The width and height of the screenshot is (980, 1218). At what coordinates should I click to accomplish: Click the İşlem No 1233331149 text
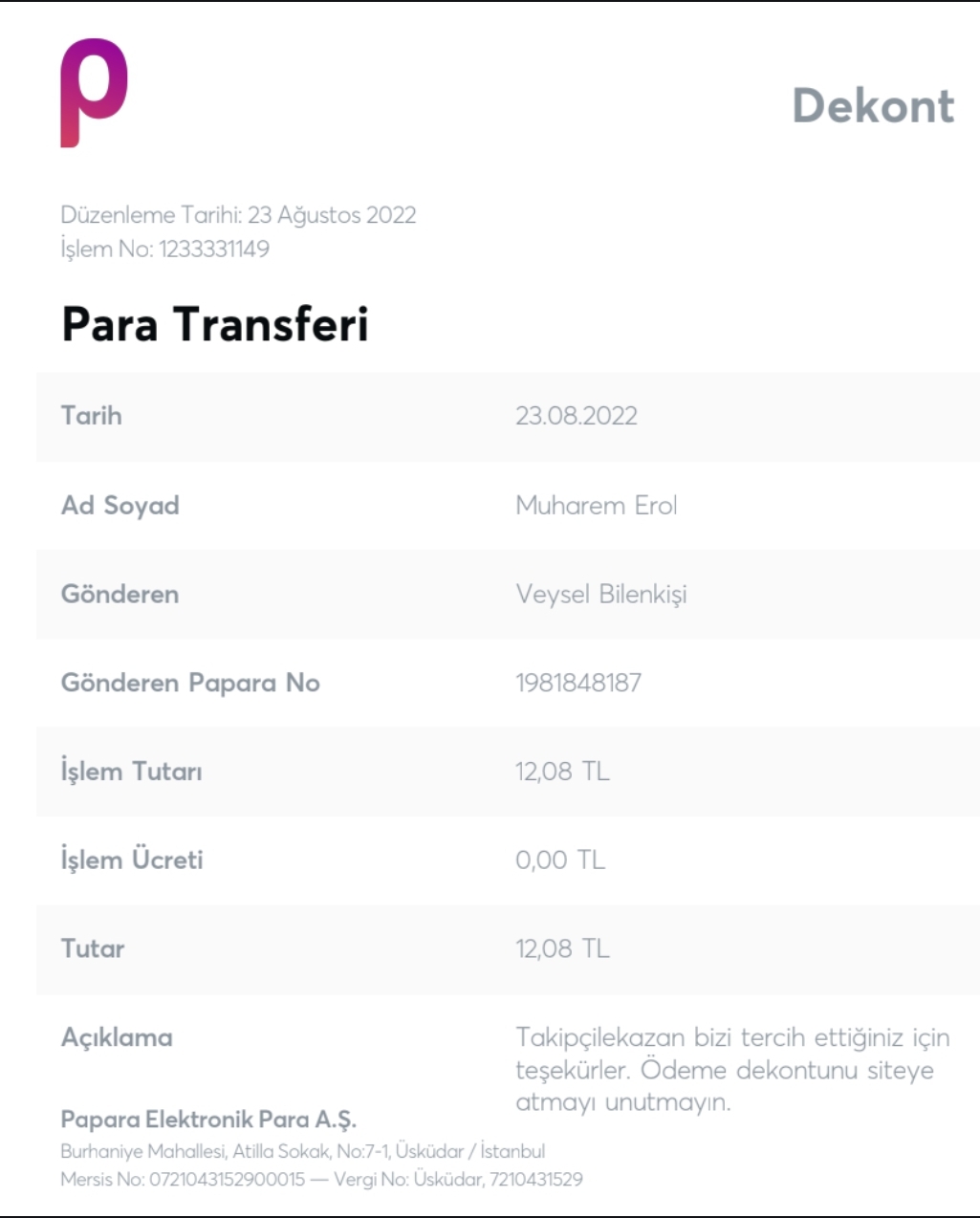pos(164,249)
